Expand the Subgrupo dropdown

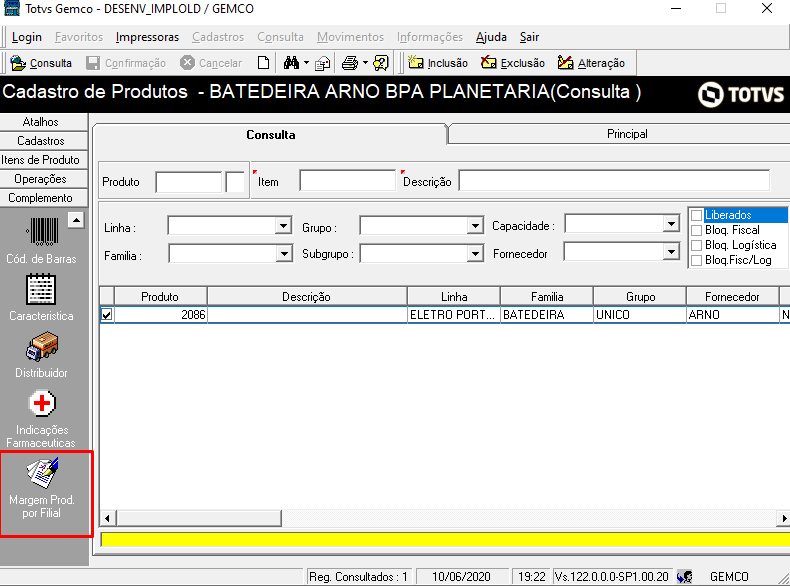475,253
